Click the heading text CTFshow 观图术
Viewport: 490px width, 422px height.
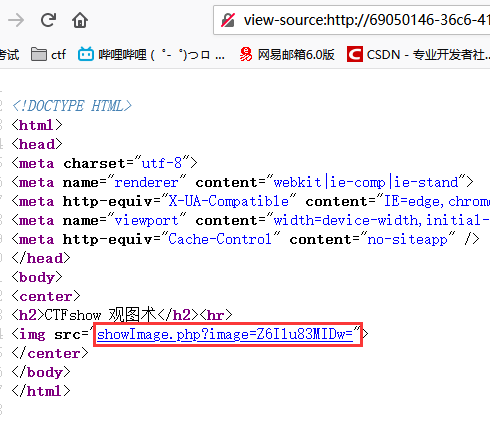(x=100, y=315)
